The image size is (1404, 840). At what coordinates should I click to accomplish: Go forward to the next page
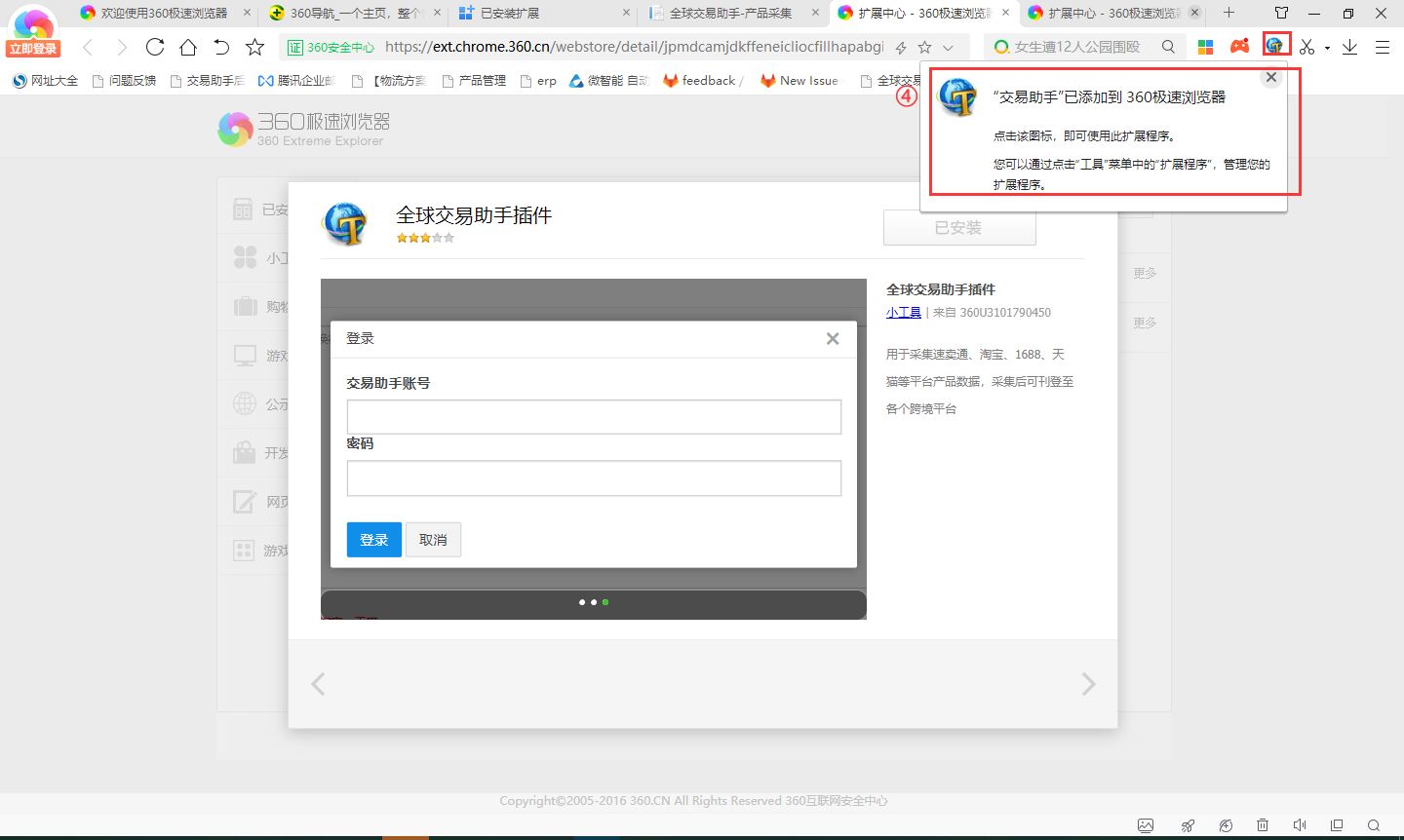122,47
